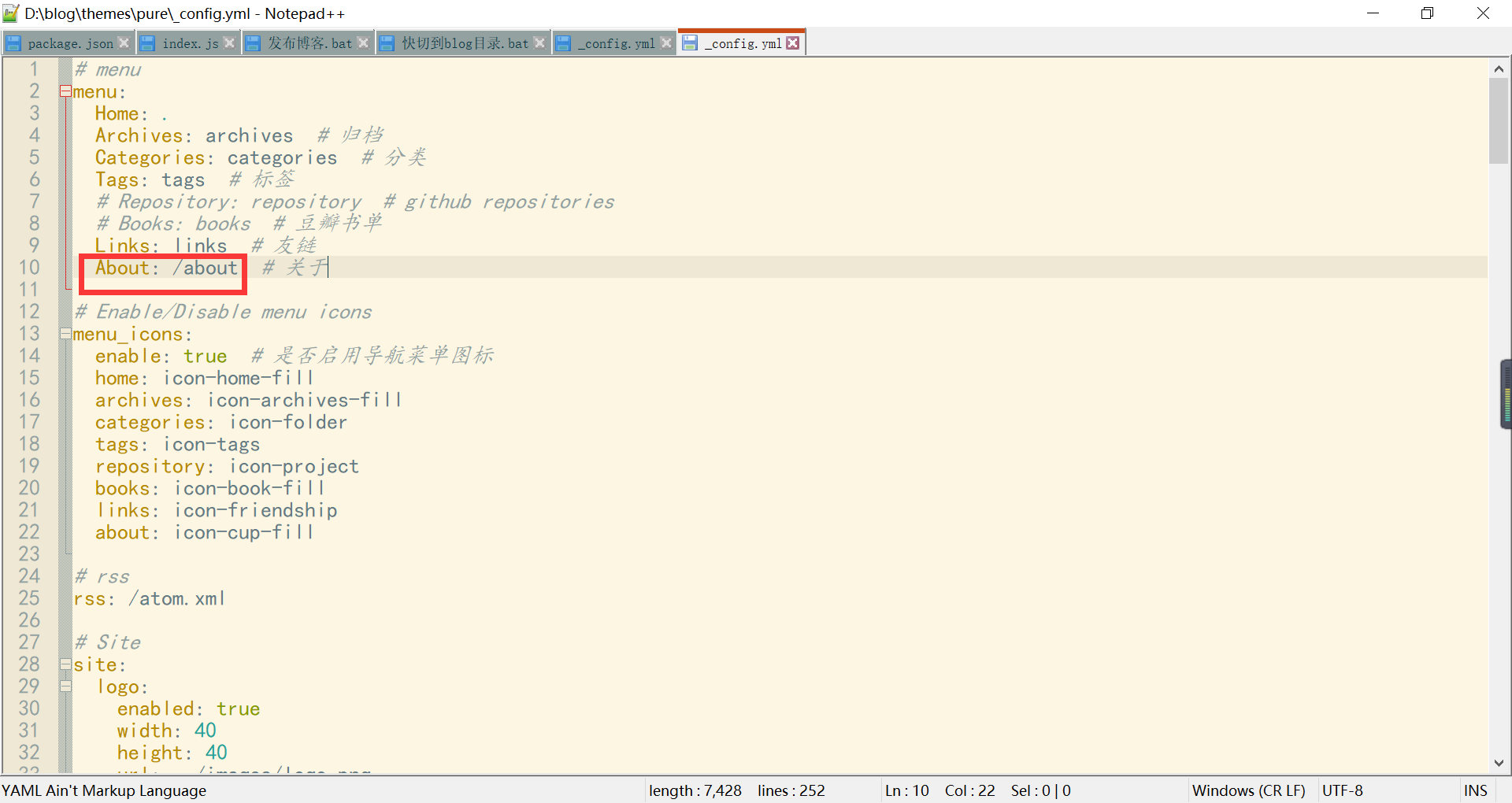Minimize the Notepad++ window

[1373, 13]
